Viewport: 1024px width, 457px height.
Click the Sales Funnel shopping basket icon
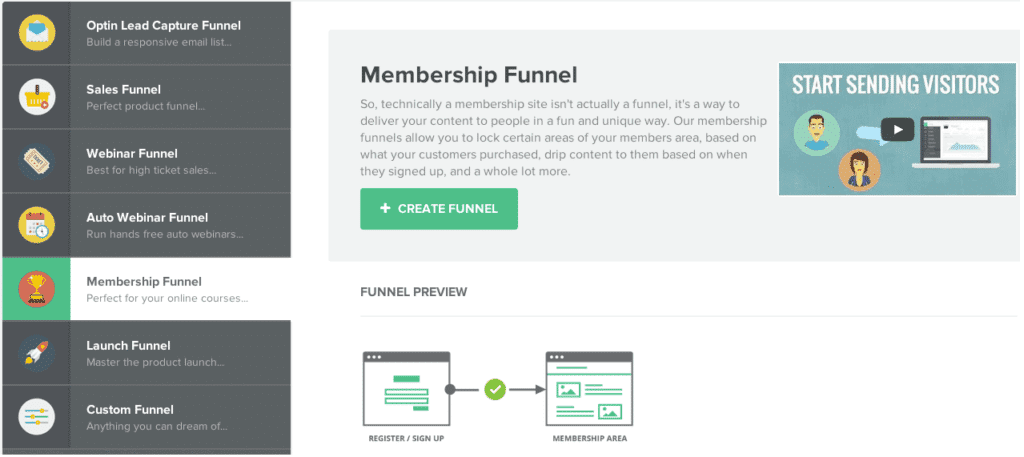pos(37,97)
